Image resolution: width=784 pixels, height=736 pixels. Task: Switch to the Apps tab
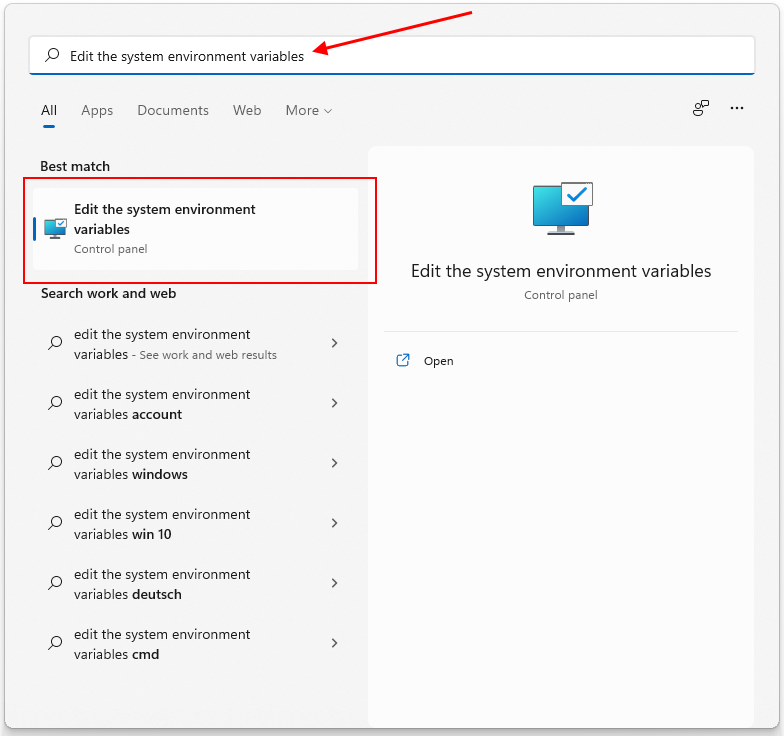pos(97,110)
